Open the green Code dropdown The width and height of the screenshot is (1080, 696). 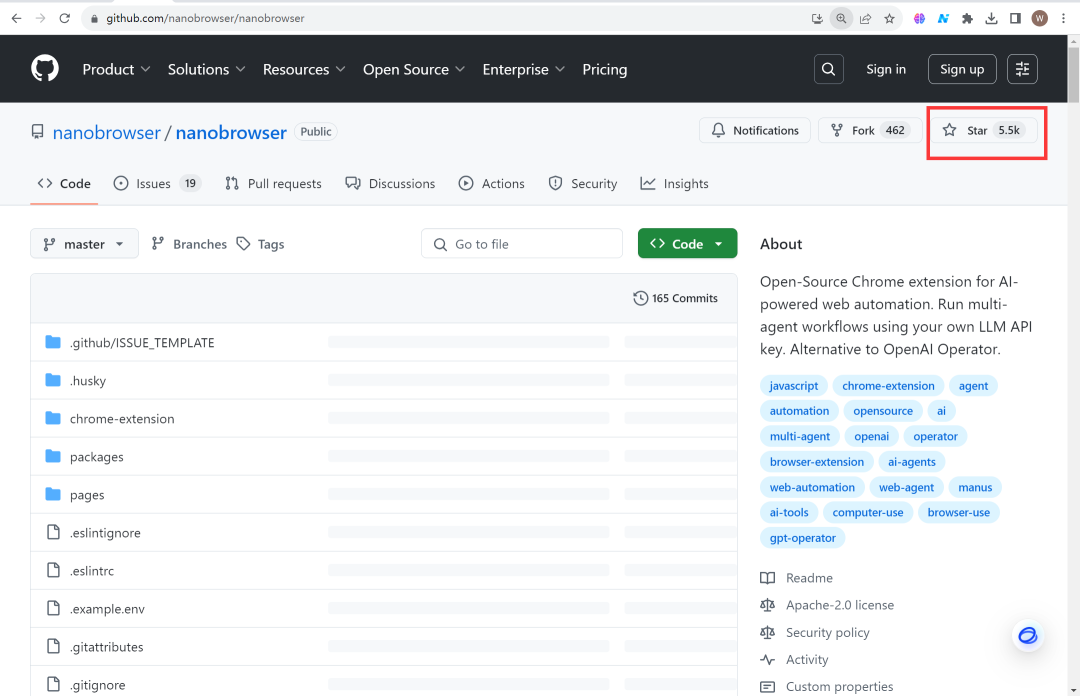[687, 244]
